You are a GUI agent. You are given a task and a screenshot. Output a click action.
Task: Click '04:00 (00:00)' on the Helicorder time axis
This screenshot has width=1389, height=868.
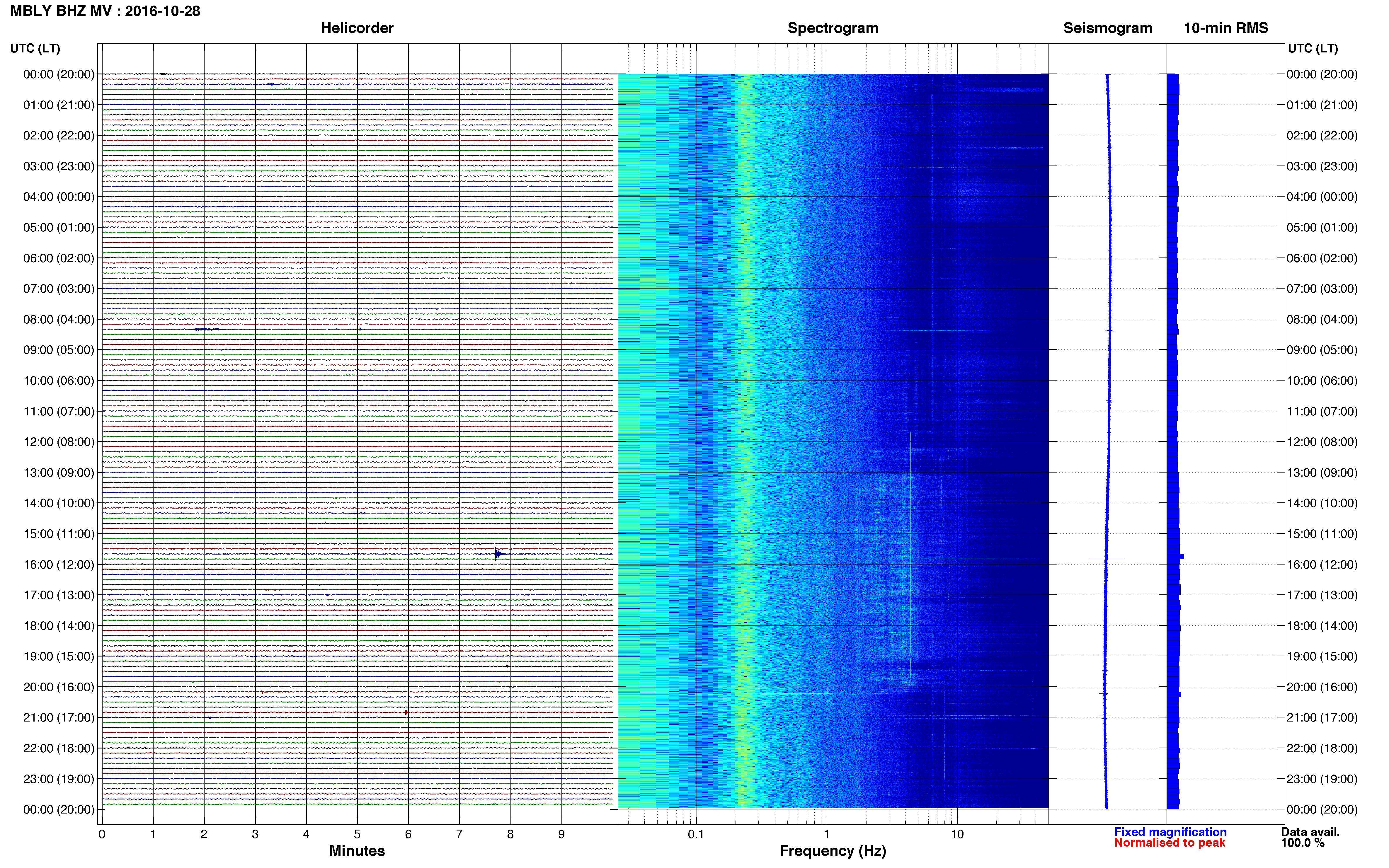pyautogui.click(x=59, y=197)
